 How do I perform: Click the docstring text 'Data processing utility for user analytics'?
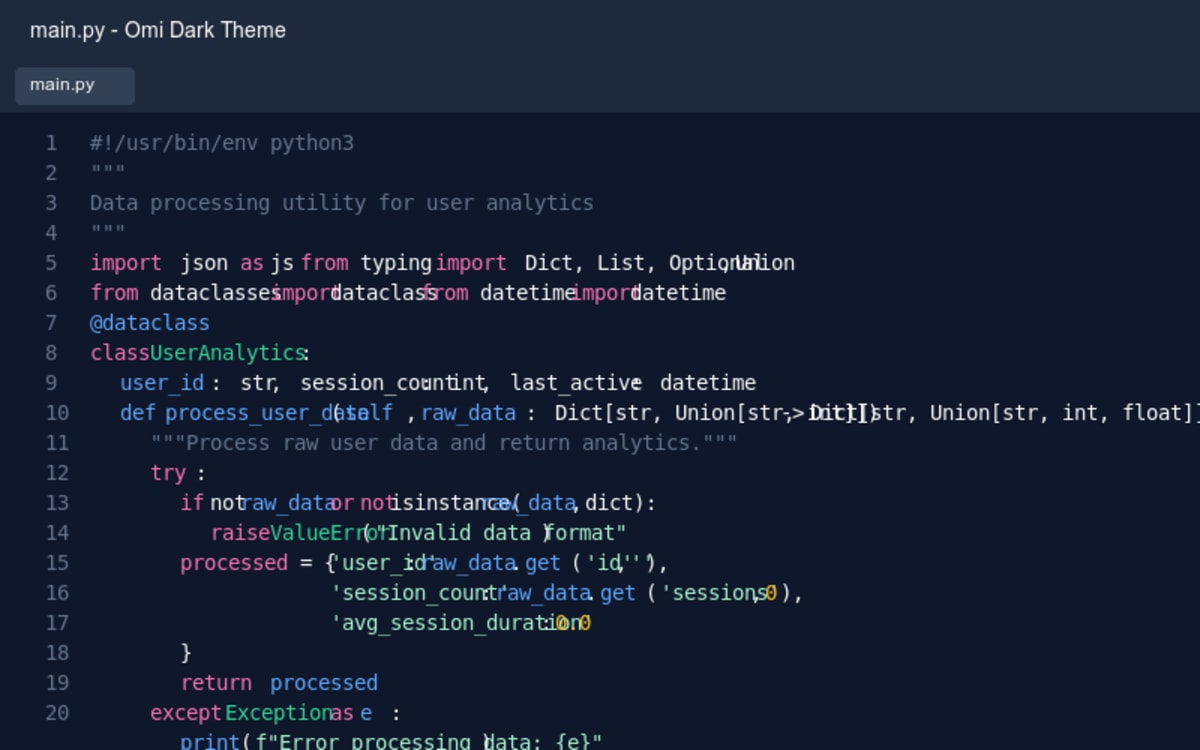[342, 203]
